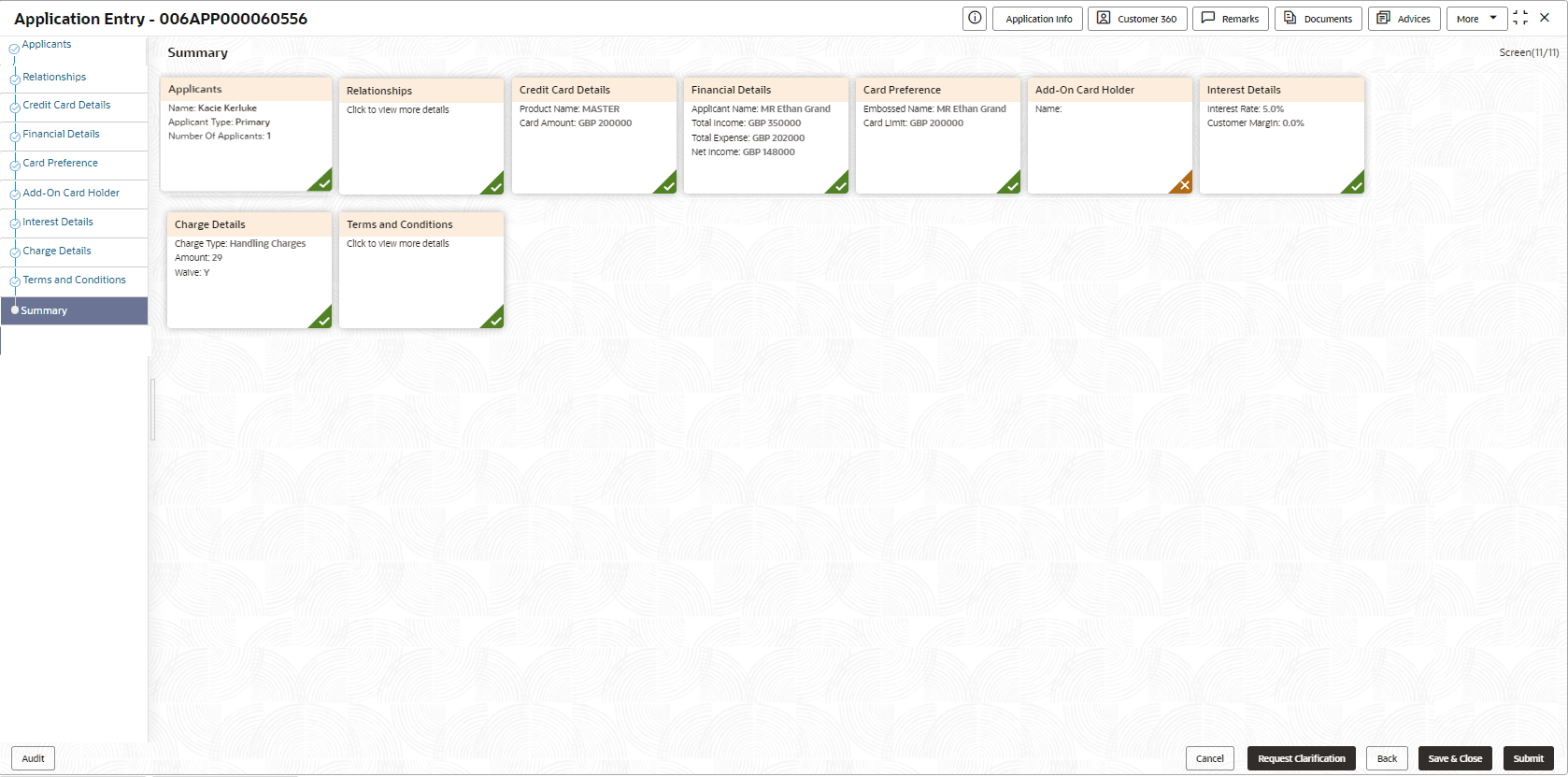
Task: Open Terms and Conditions step in sidebar
Action: point(74,280)
